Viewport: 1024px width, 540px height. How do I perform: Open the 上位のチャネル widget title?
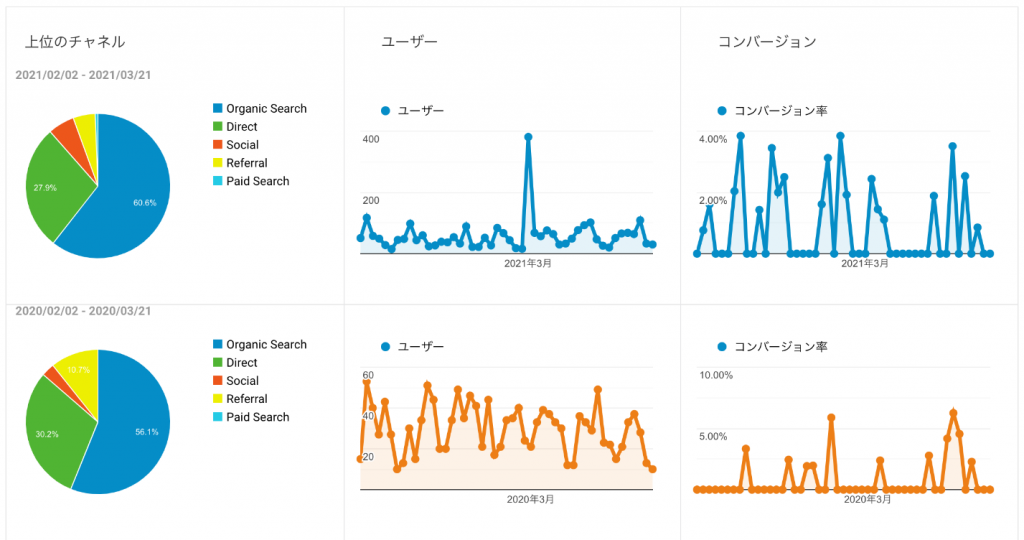coord(75,42)
